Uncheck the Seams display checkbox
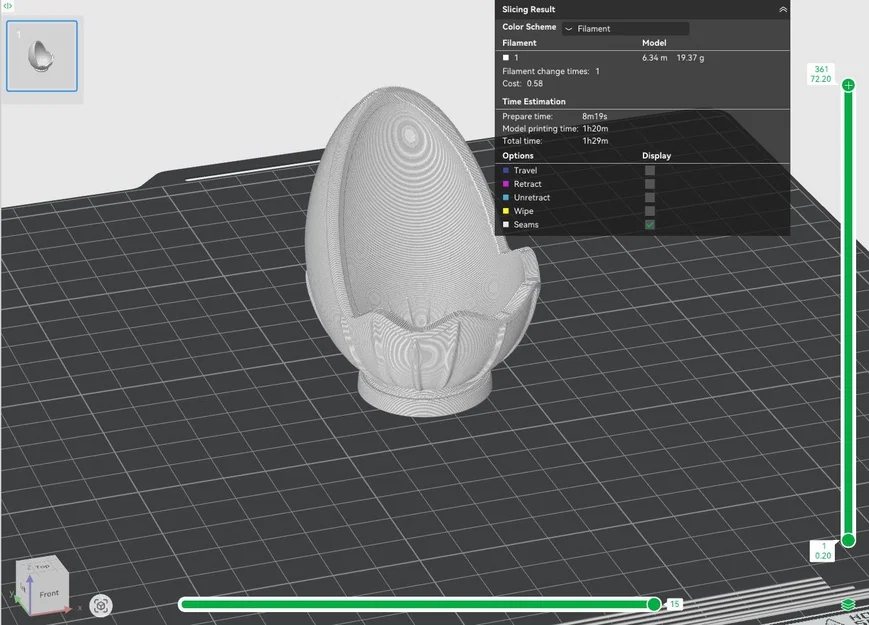The width and height of the screenshot is (869, 625). pyautogui.click(x=650, y=224)
